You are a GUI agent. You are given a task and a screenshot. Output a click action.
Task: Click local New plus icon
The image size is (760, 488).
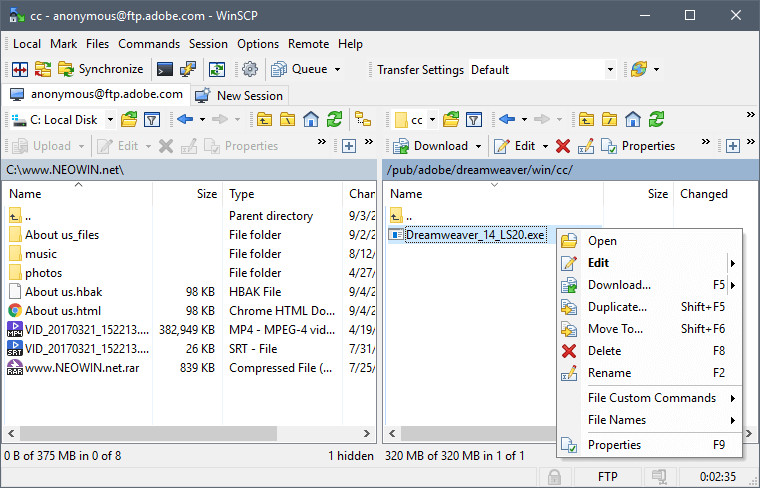pyautogui.click(x=349, y=146)
